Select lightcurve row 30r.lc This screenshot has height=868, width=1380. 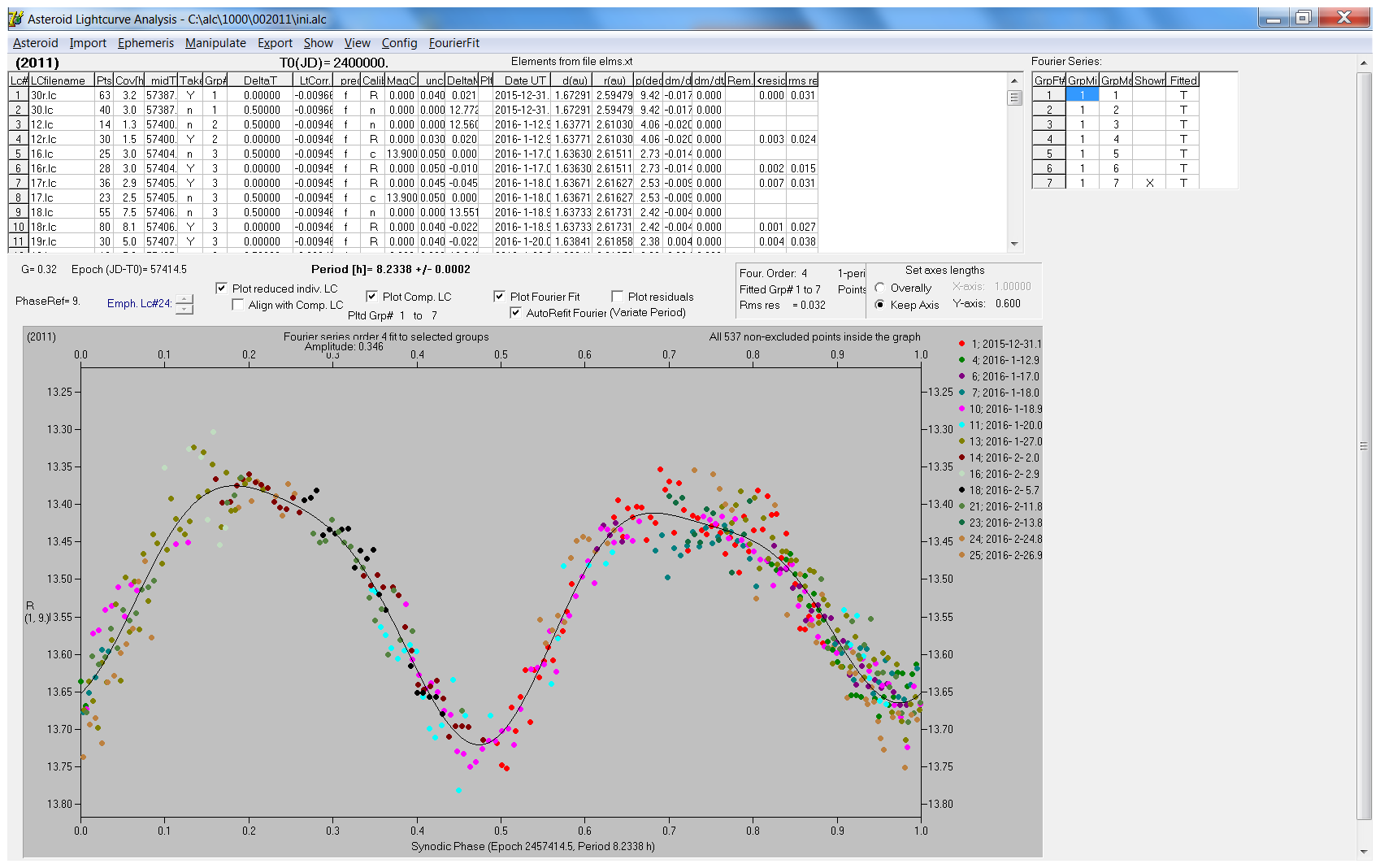(x=413, y=95)
